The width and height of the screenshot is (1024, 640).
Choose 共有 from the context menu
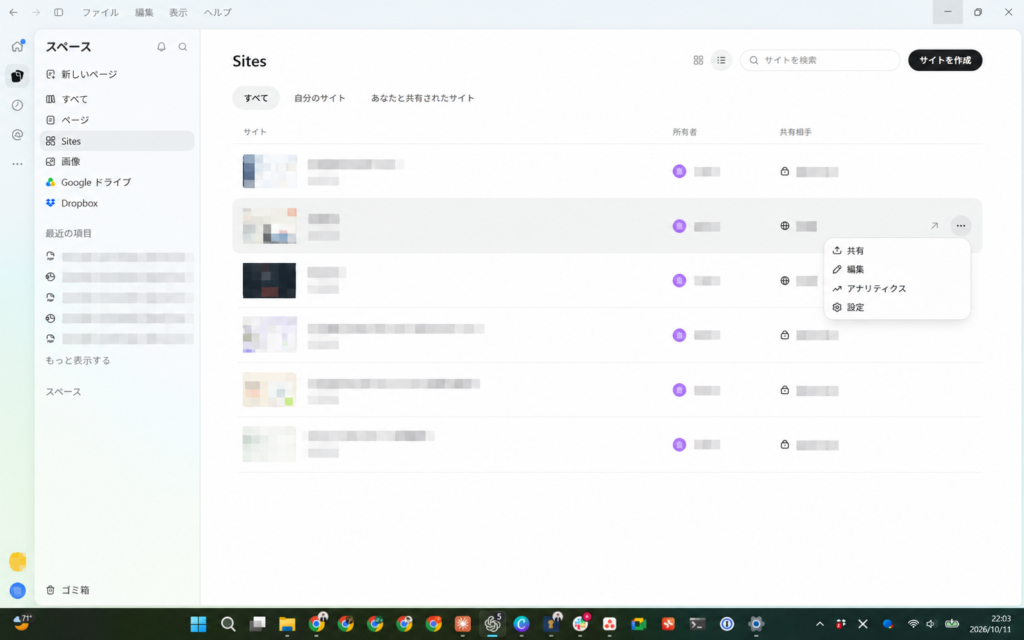(897, 251)
